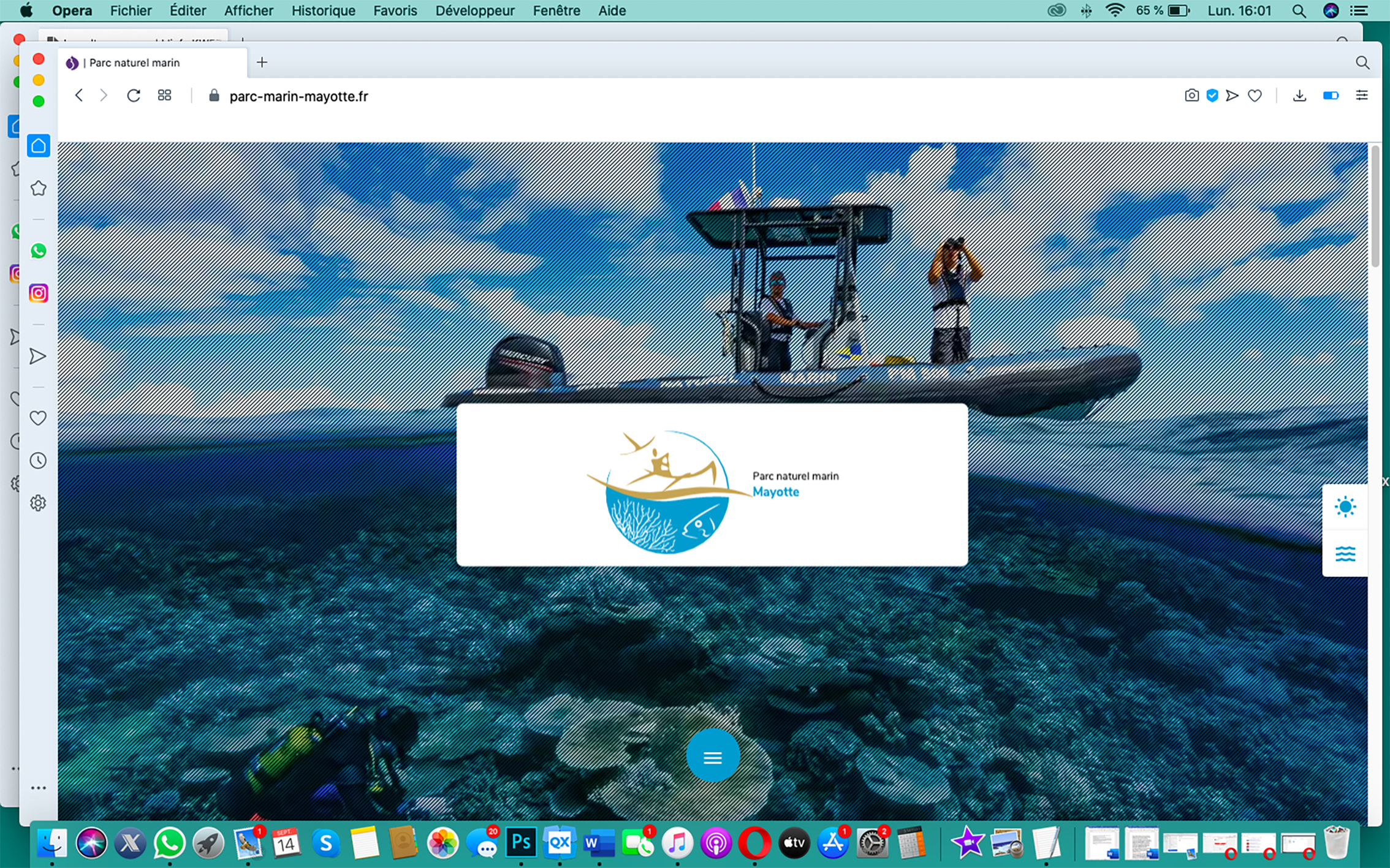The width and height of the screenshot is (1390, 868).
Task: Toggle the blue battery saver switch
Action: point(1330,96)
